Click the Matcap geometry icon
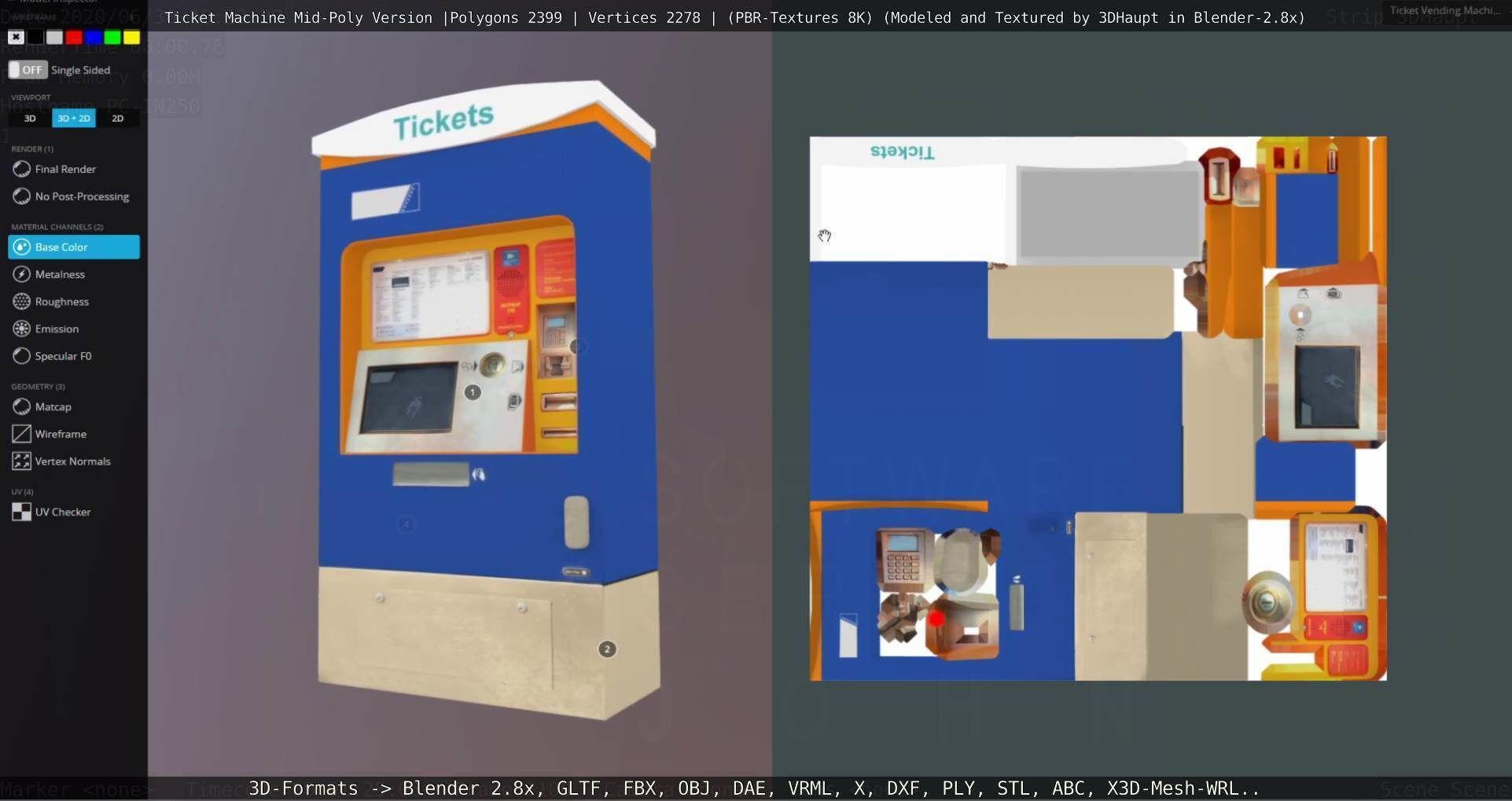This screenshot has width=1512, height=801. pos(21,406)
